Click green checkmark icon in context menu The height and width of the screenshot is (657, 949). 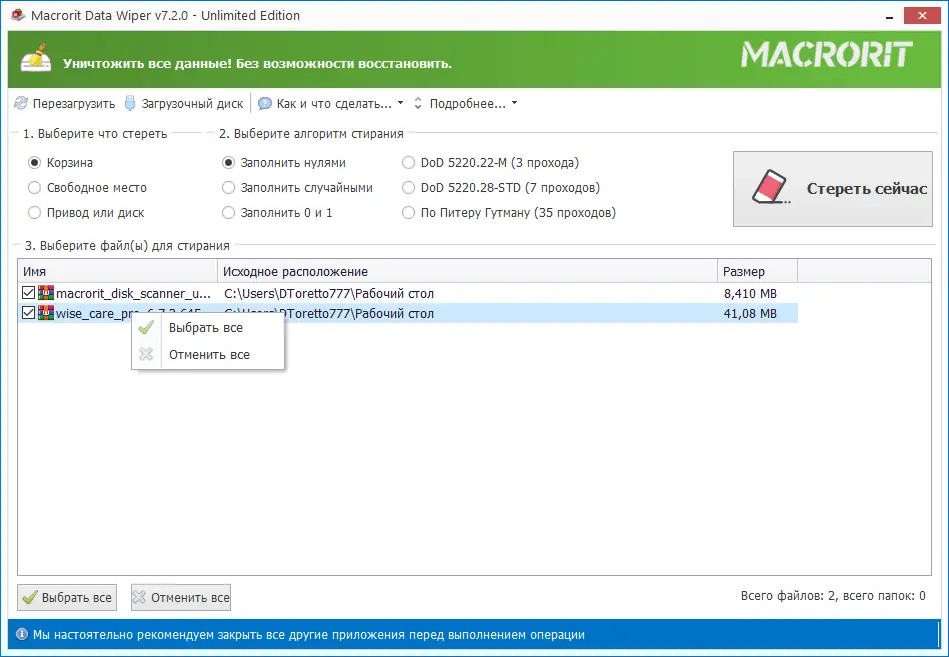146,327
